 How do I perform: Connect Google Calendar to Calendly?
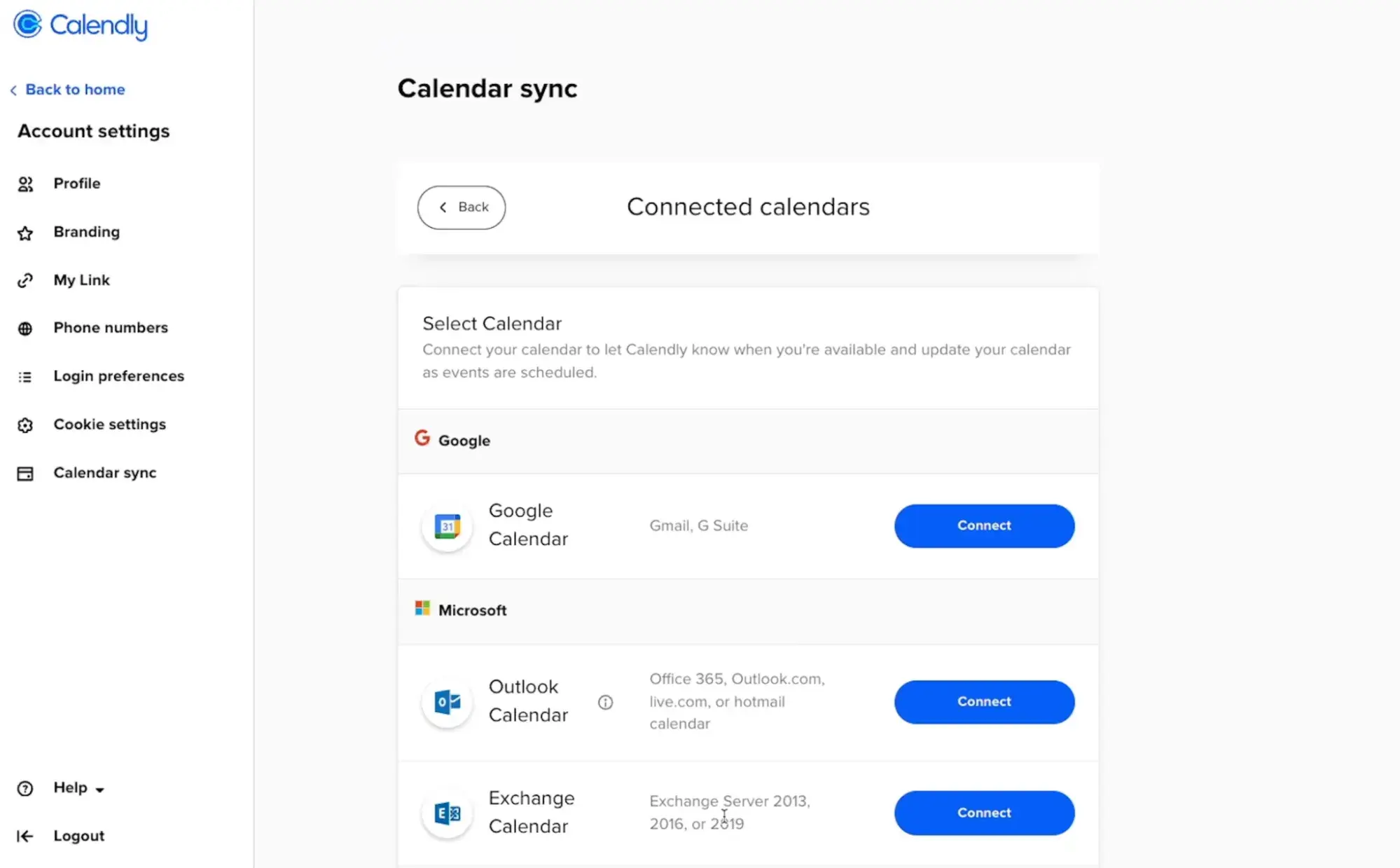[x=984, y=525]
